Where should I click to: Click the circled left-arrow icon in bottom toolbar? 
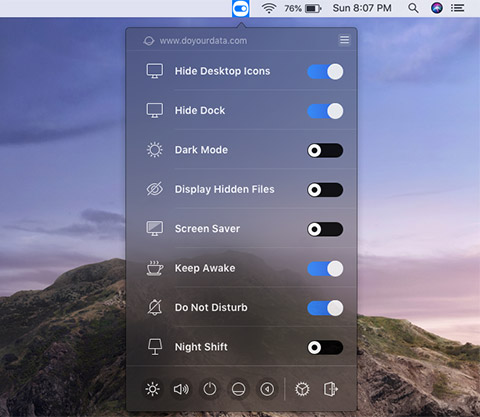point(267,389)
